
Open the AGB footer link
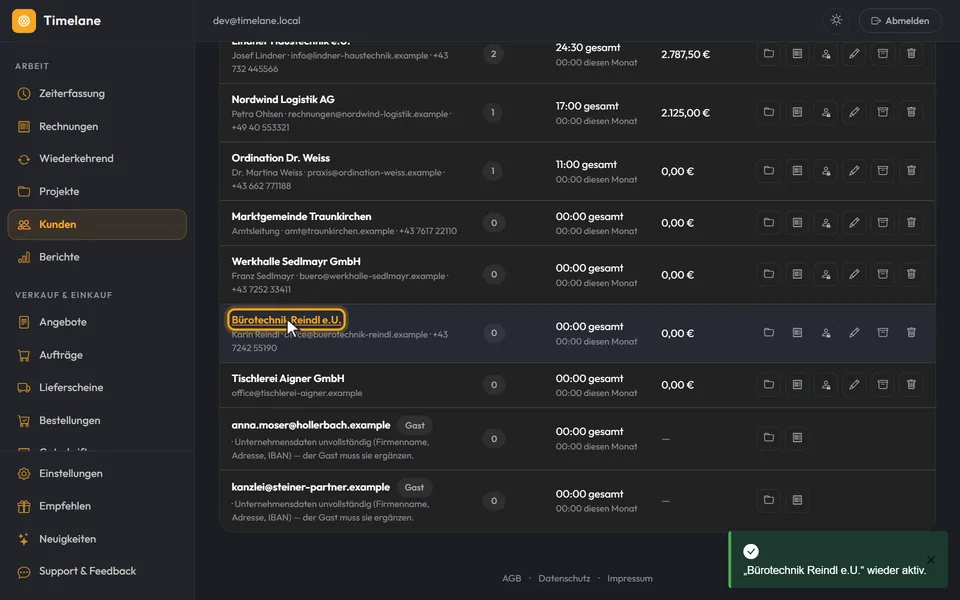(512, 579)
